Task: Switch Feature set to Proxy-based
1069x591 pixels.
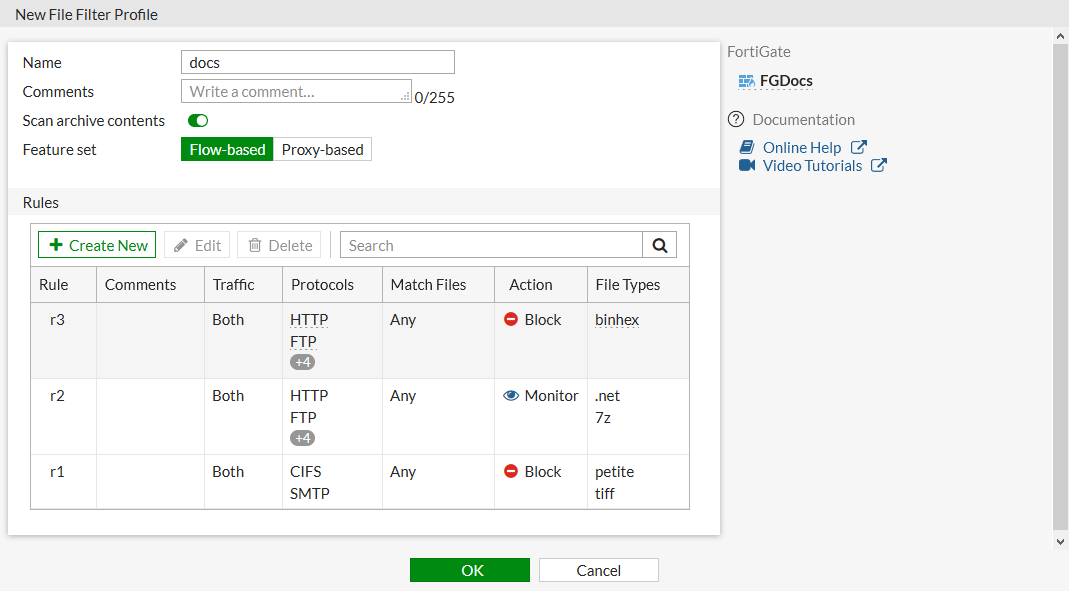Action: [x=322, y=148]
